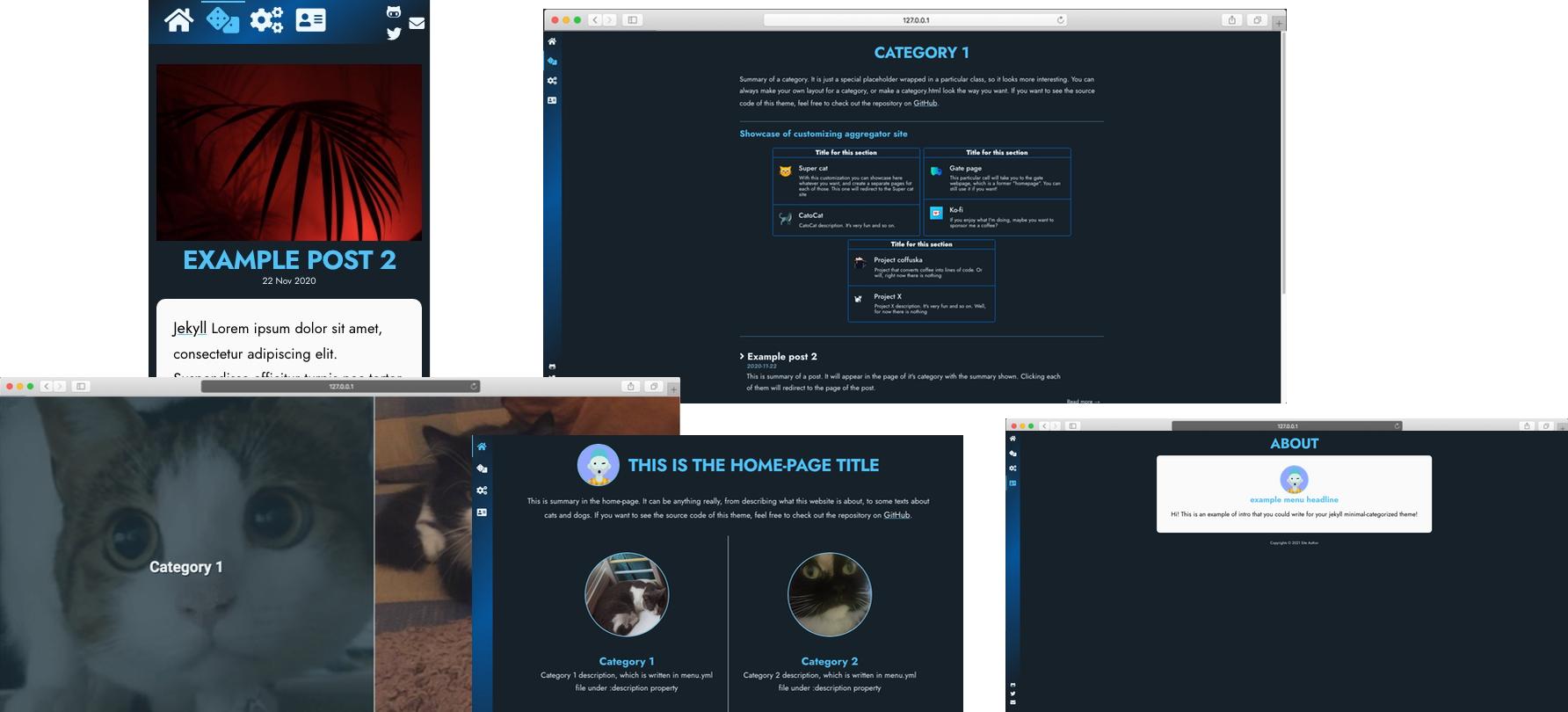Click share button in About Safari window
Viewport: 1568px width, 712px height.
coord(1527,425)
